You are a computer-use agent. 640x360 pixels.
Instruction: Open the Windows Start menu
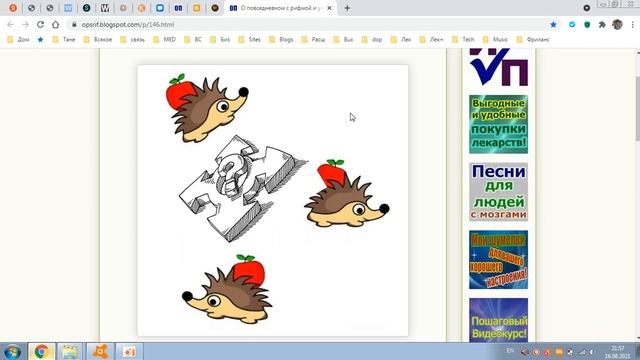tap(13, 351)
